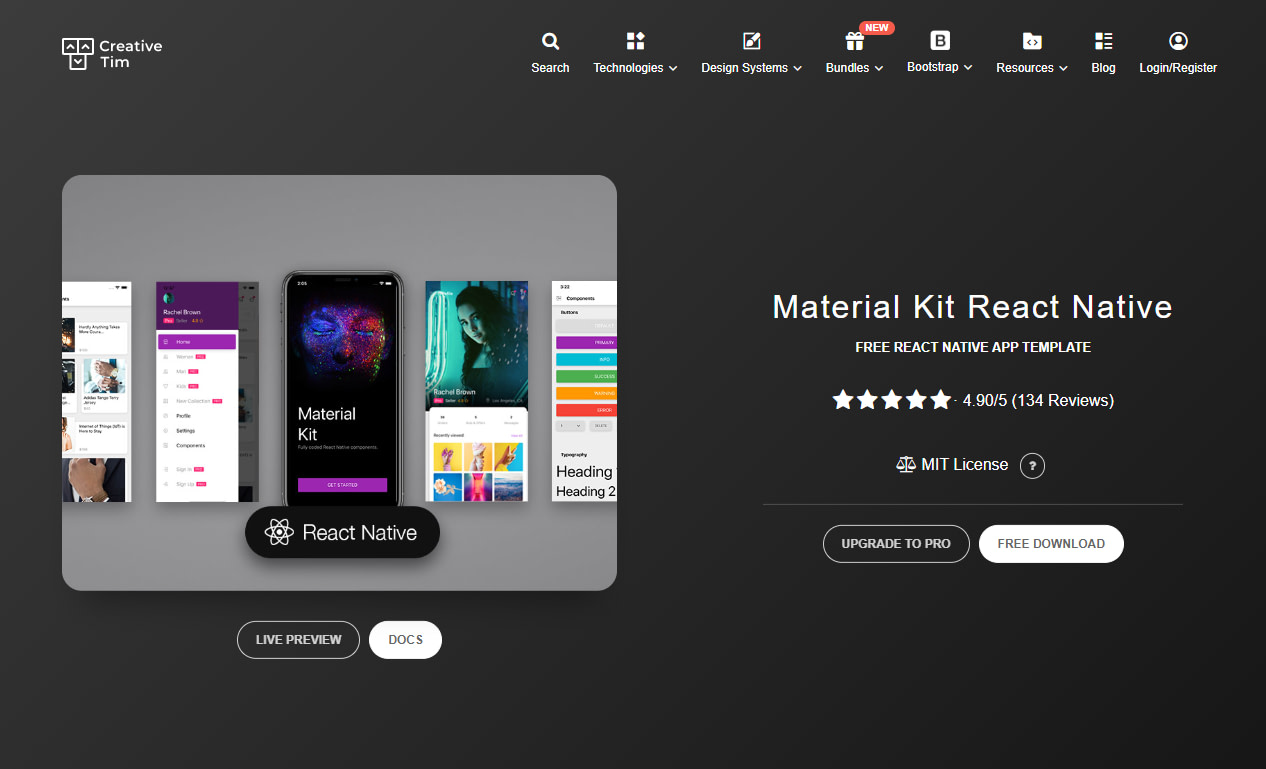Click the Creative Tim logo
This screenshot has width=1266, height=769.
tap(111, 53)
